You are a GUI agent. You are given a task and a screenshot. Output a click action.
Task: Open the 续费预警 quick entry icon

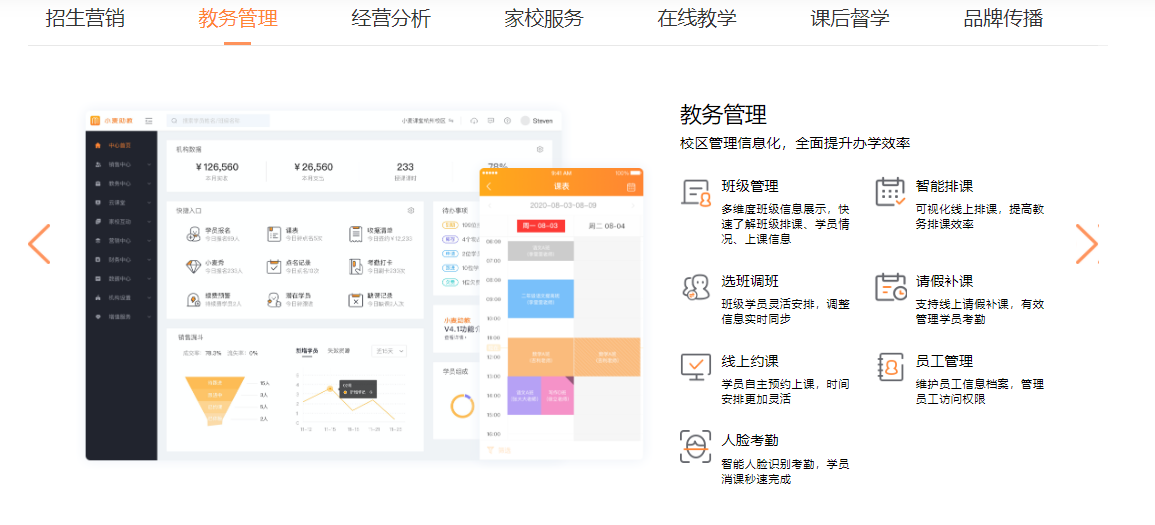(193, 300)
